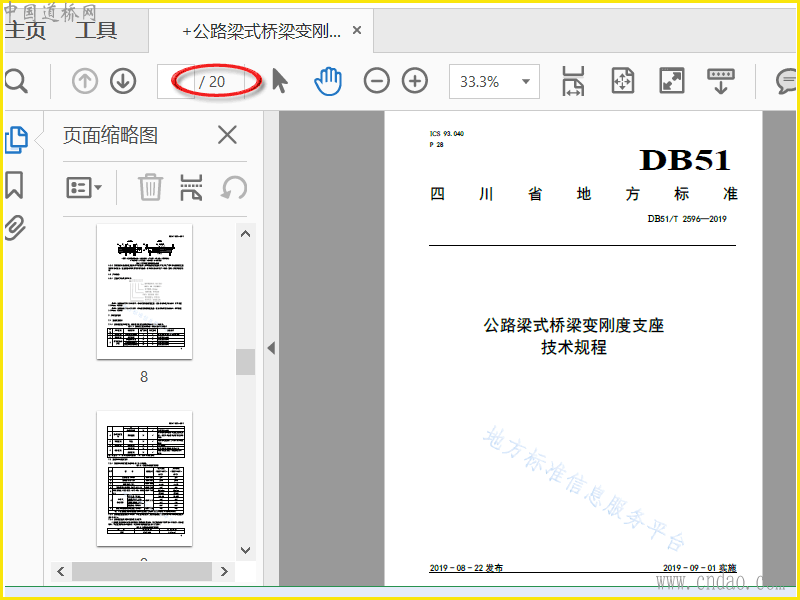Click the text DB51/T 2596—2019
Image resolution: width=800 pixels, height=600 pixels.
coord(687,219)
